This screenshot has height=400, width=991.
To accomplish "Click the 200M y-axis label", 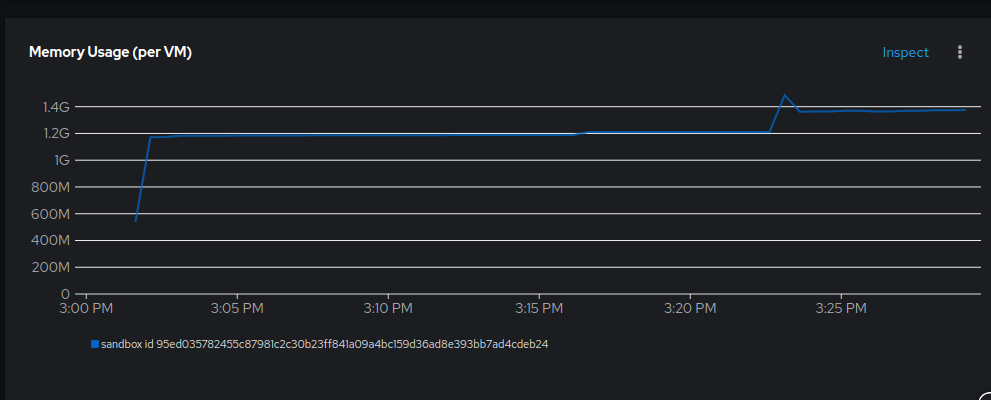I will pyautogui.click(x=49, y=268).
